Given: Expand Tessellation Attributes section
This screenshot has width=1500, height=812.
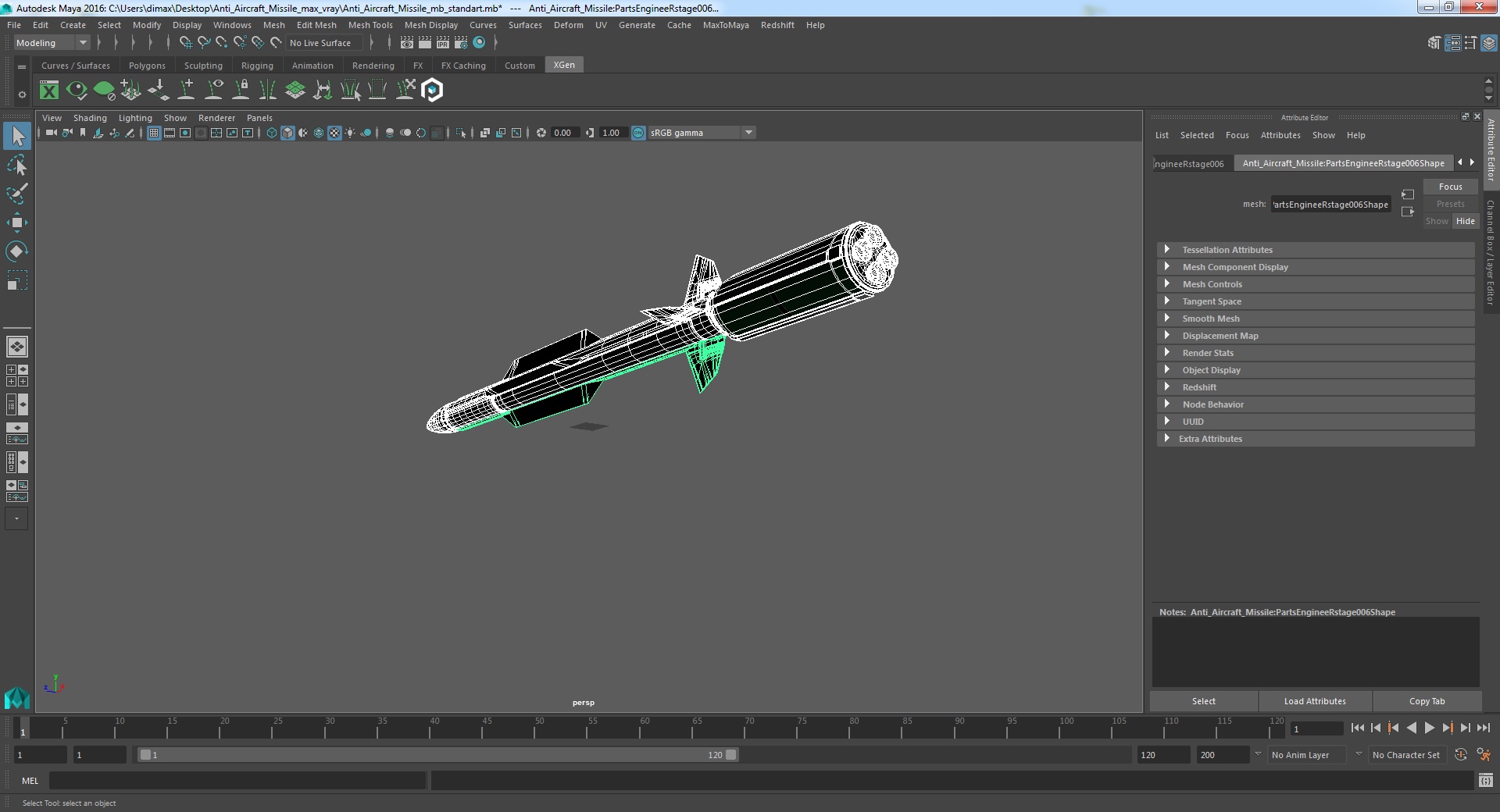Looking at the screenshot, I should 1316,250.
